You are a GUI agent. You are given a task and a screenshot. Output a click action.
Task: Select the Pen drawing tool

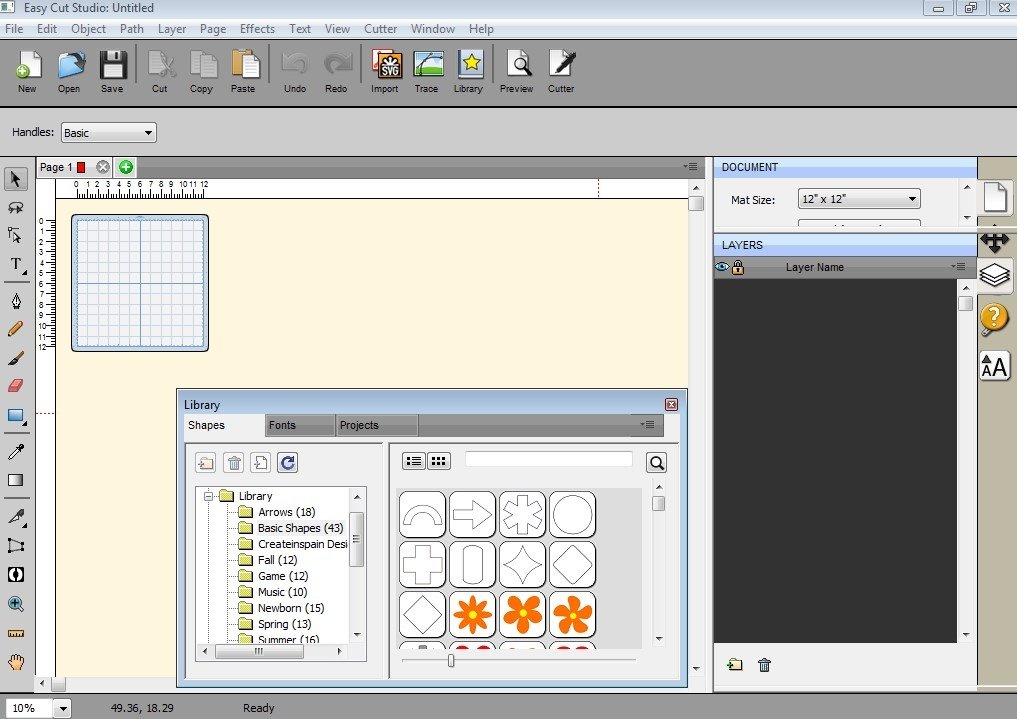click(16, 301)
